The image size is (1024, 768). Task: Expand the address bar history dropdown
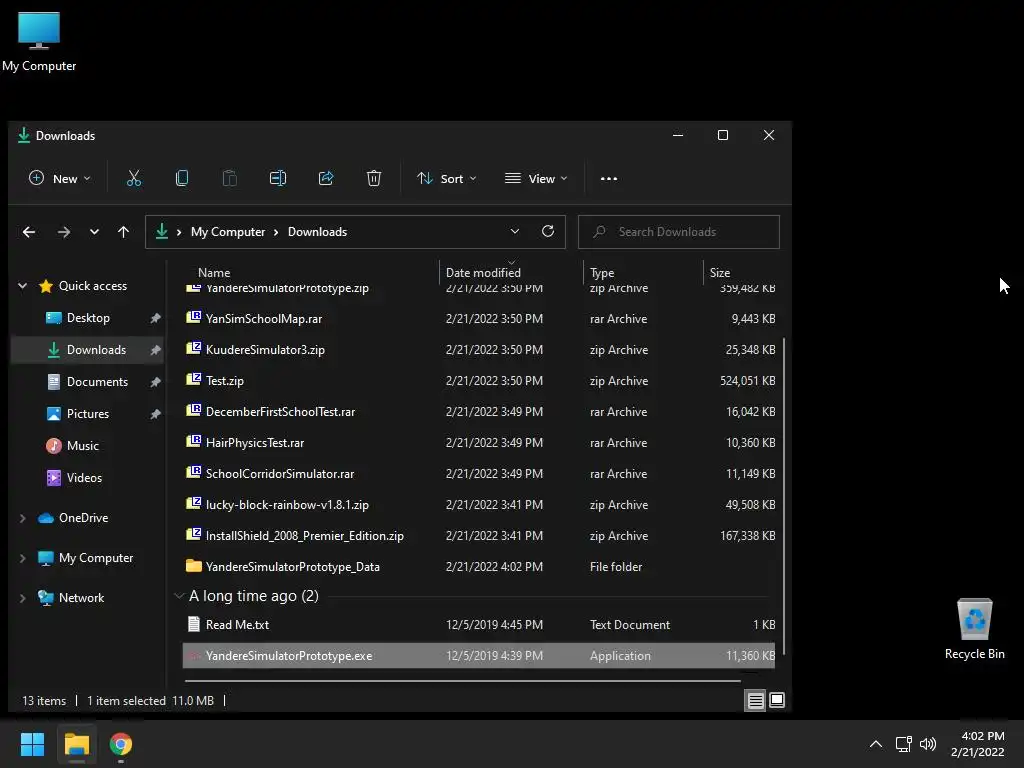click(515, 231)
